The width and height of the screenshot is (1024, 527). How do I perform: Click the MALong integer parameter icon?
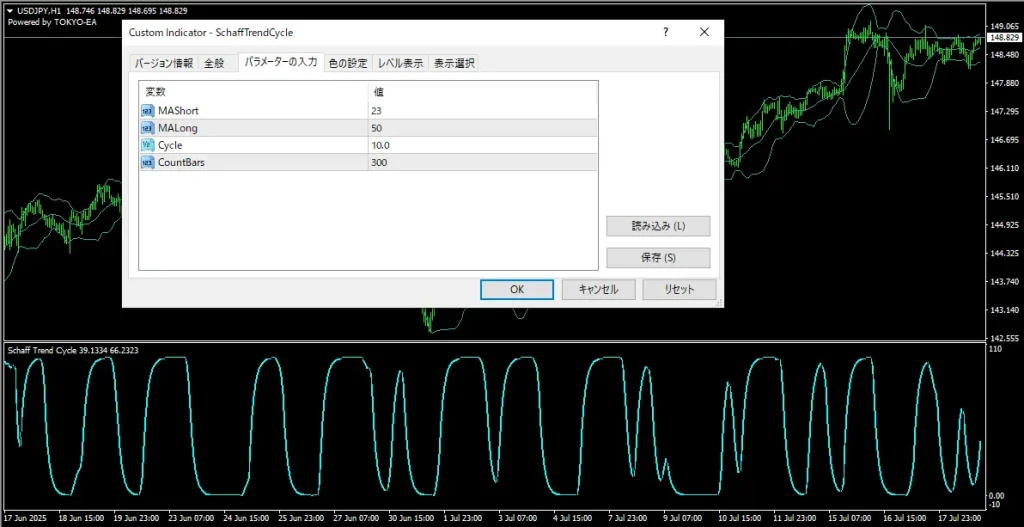(x=147, y=128)
